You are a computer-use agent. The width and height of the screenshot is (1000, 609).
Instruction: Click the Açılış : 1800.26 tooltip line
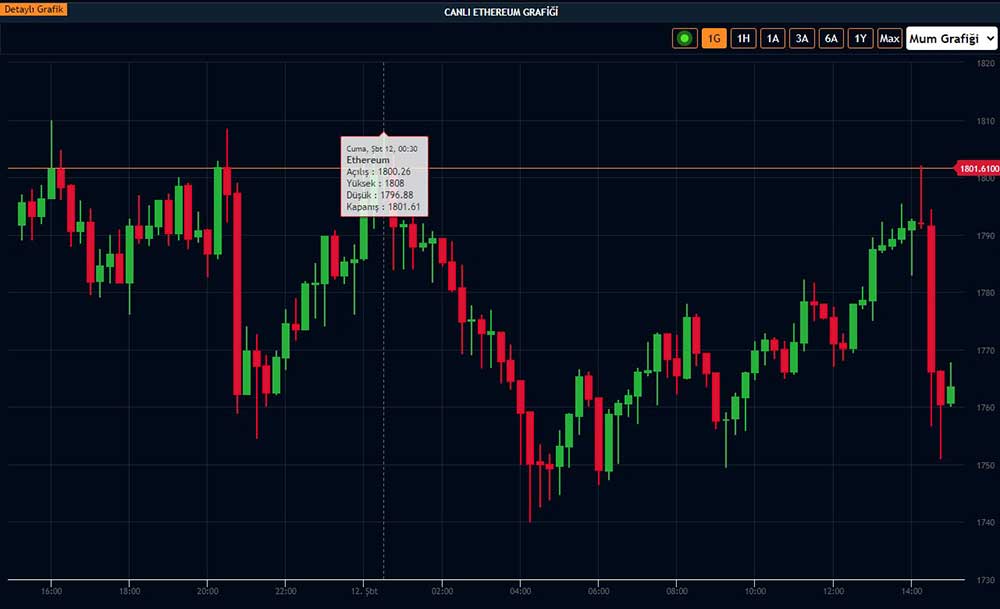click(378, 172)
